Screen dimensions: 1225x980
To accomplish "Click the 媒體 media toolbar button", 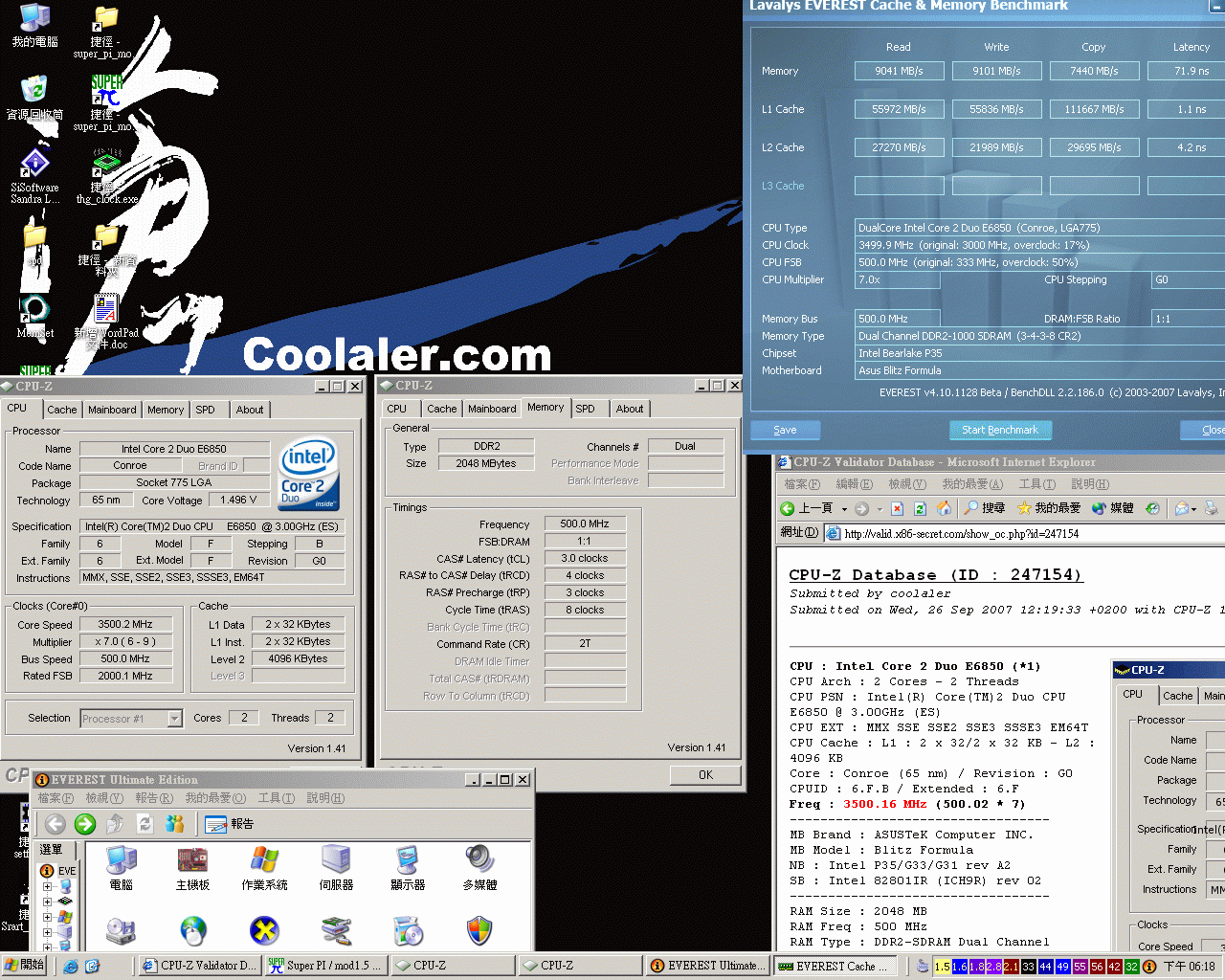I will click(1112, 508).
